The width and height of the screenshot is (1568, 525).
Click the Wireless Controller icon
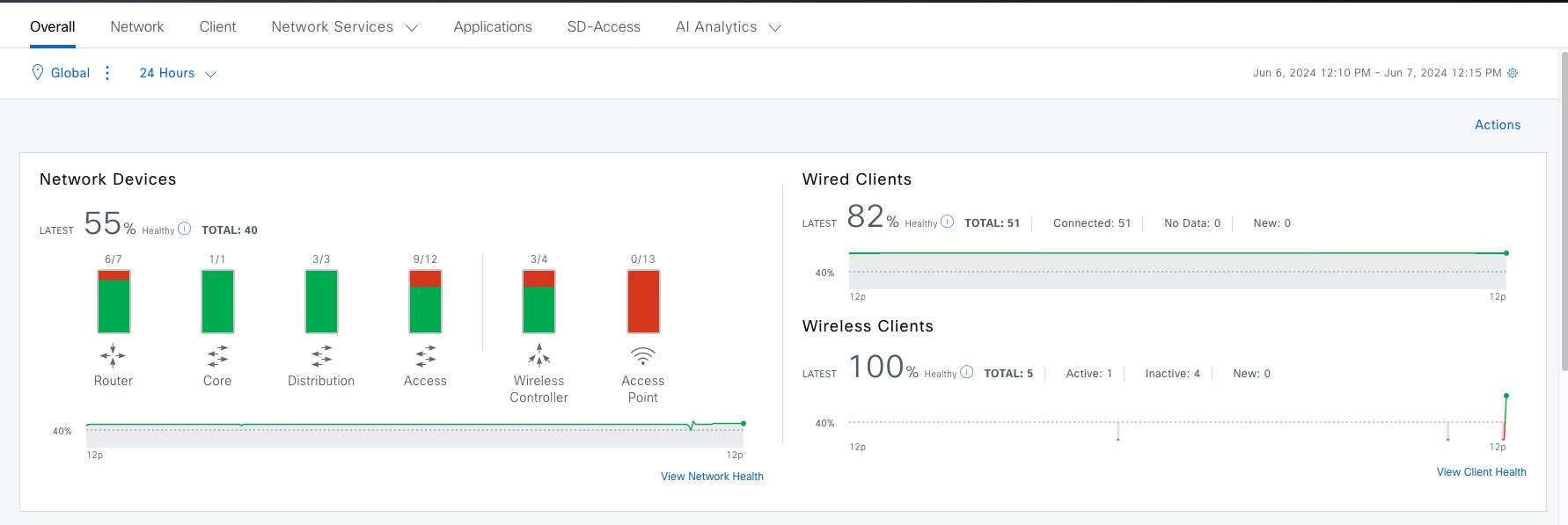pyautogui.click(x=539, y=355)
